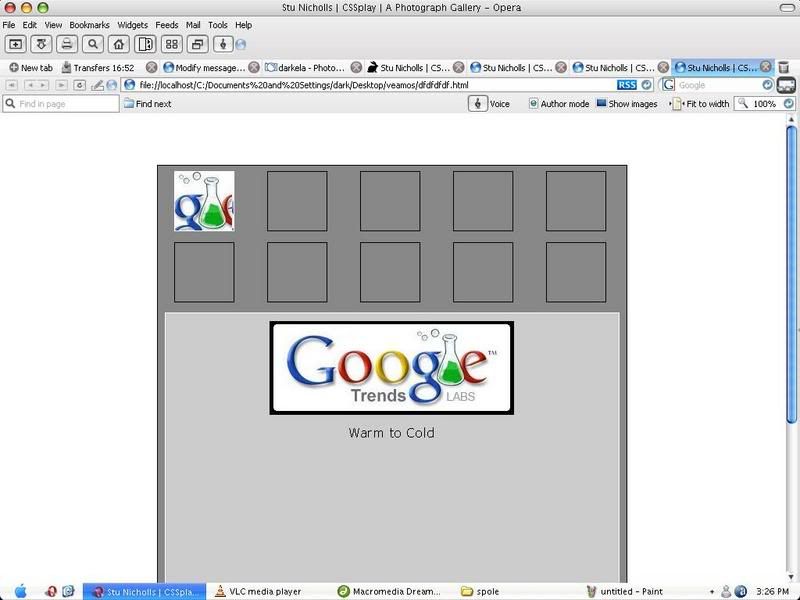Close the Transfers 16:52 tab
This screenshot has width=800, height=600.
tap(151, 67)
